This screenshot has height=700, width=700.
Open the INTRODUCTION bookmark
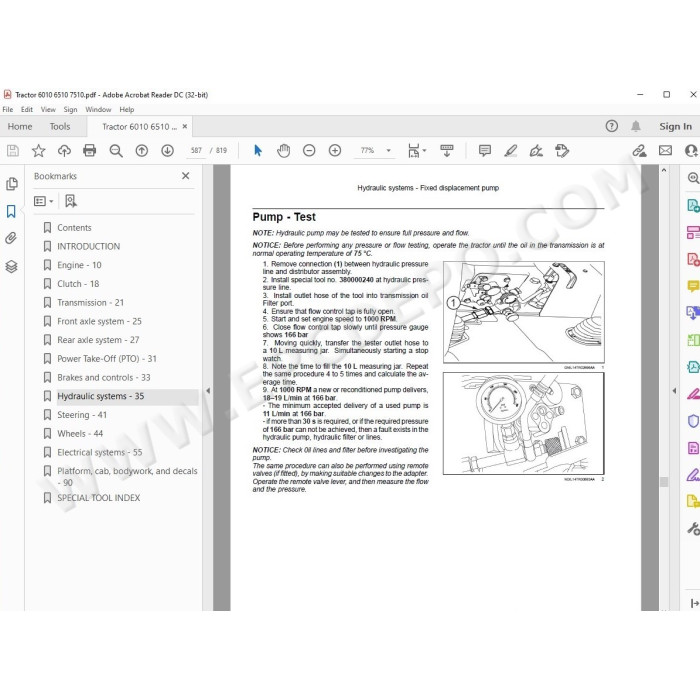pos(88,246)
